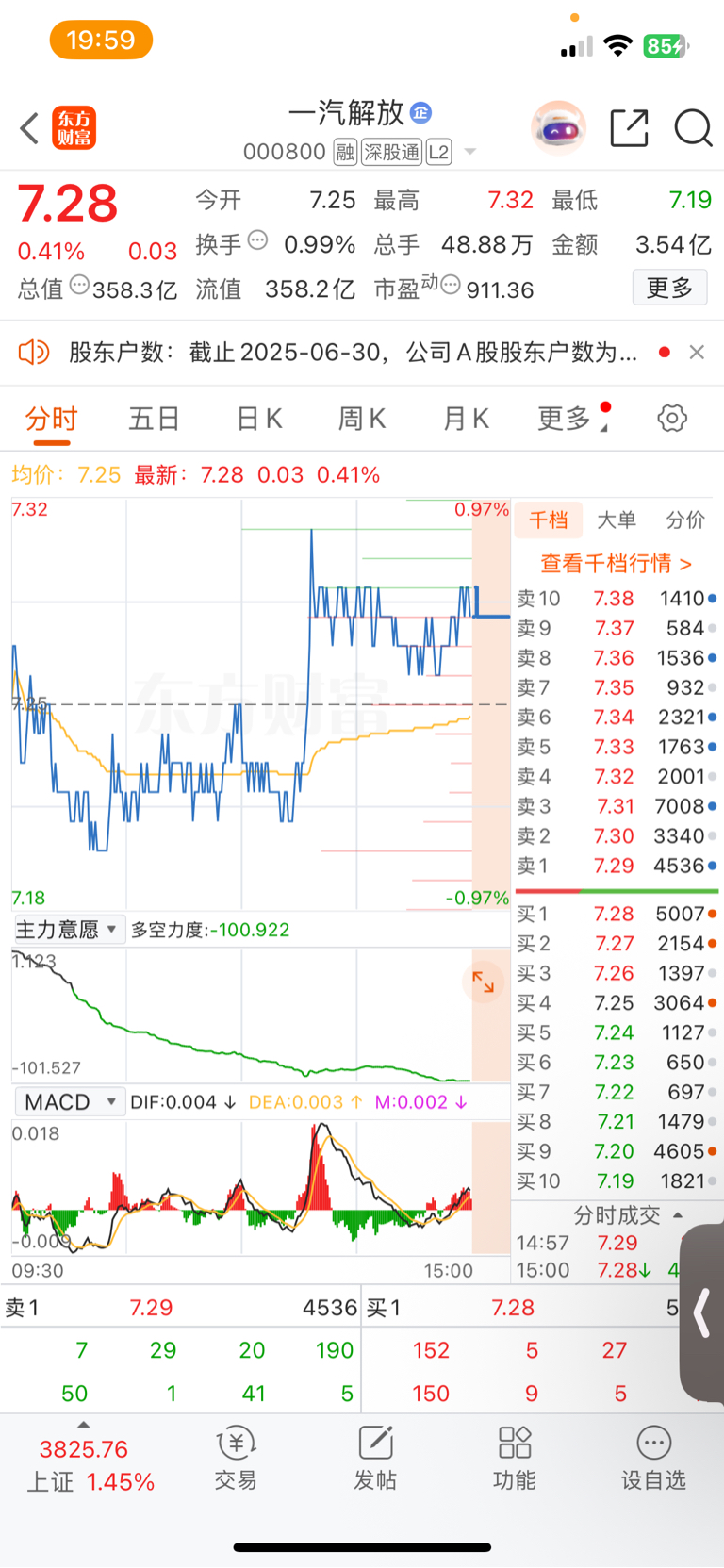
Task: Tap the side drawer handle arrow
Action: [x=702, y=1313]
